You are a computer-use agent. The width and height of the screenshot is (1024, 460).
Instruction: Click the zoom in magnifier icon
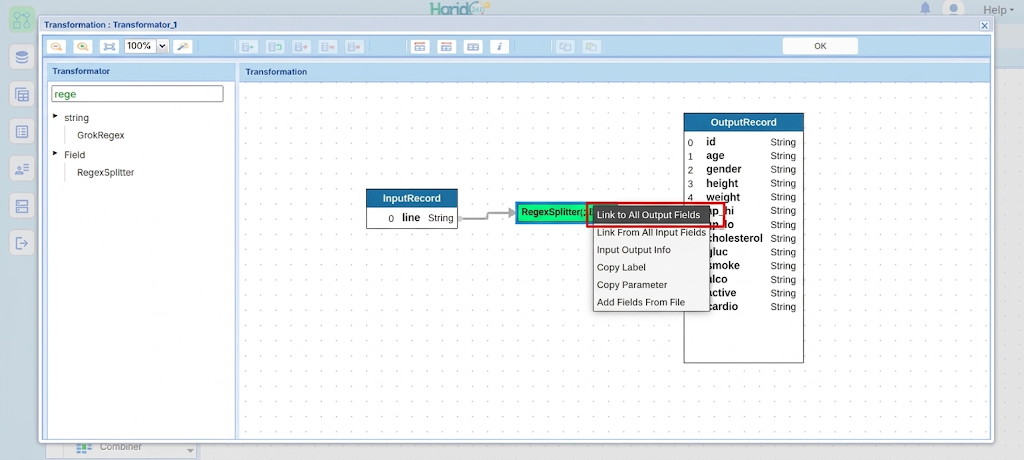click(x=83, y=46)
